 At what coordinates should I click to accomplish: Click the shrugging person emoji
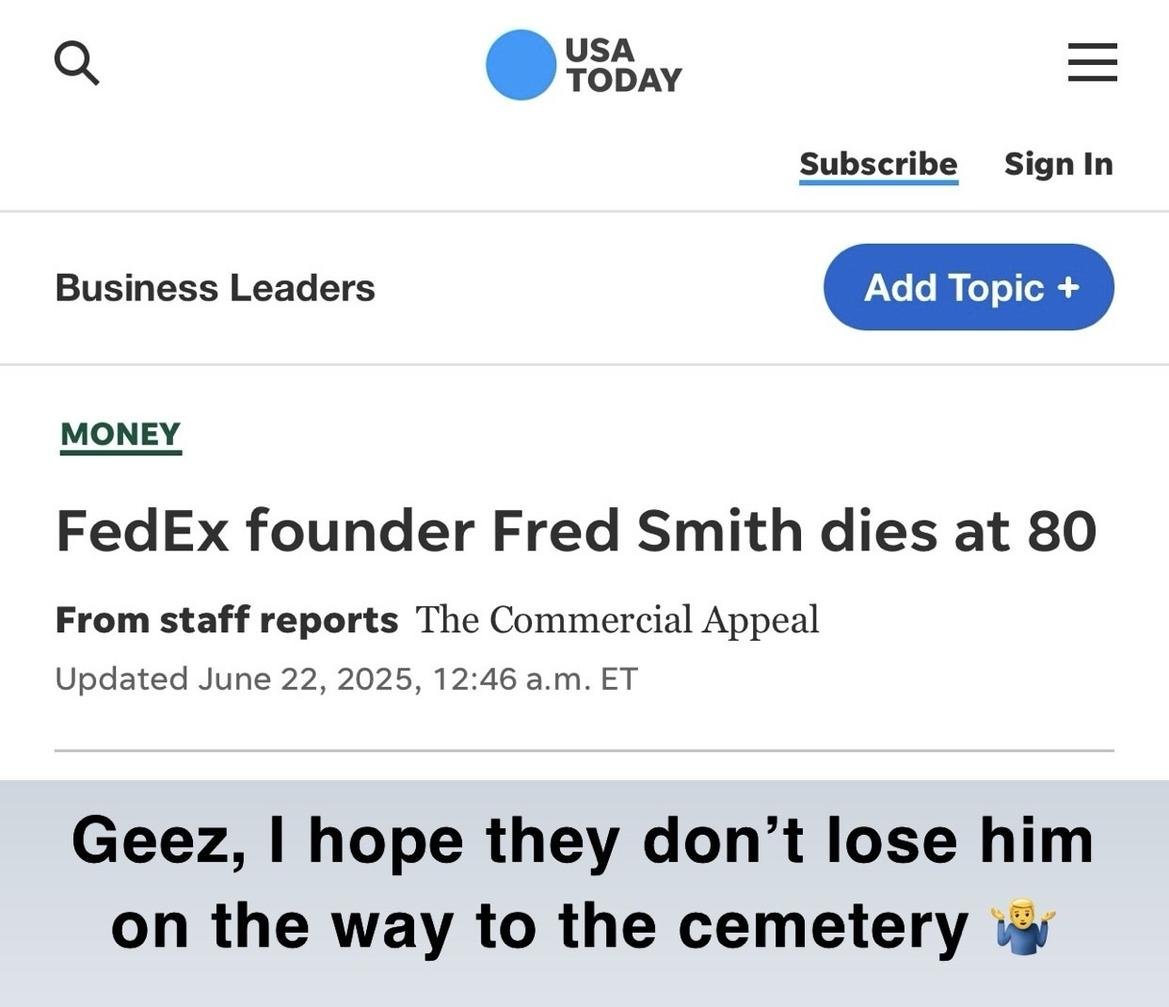tap(1020, 926)
